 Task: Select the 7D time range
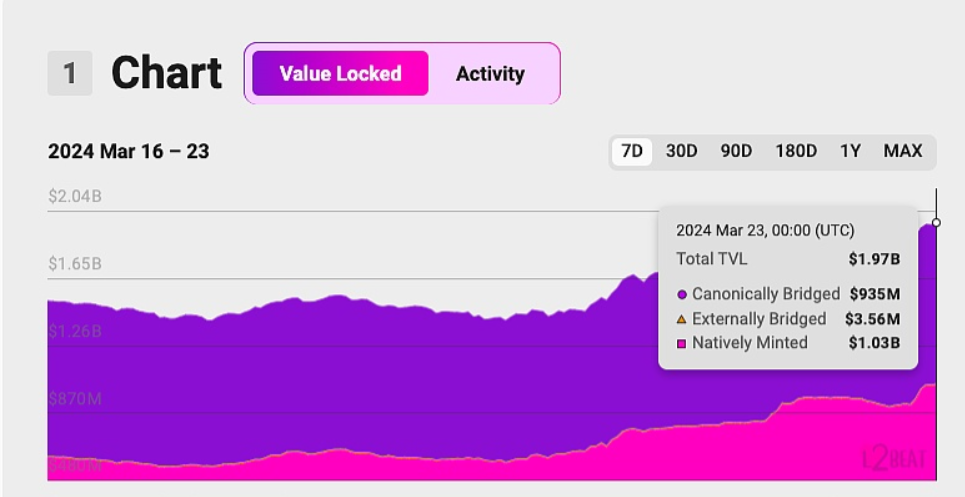(632, 151)
